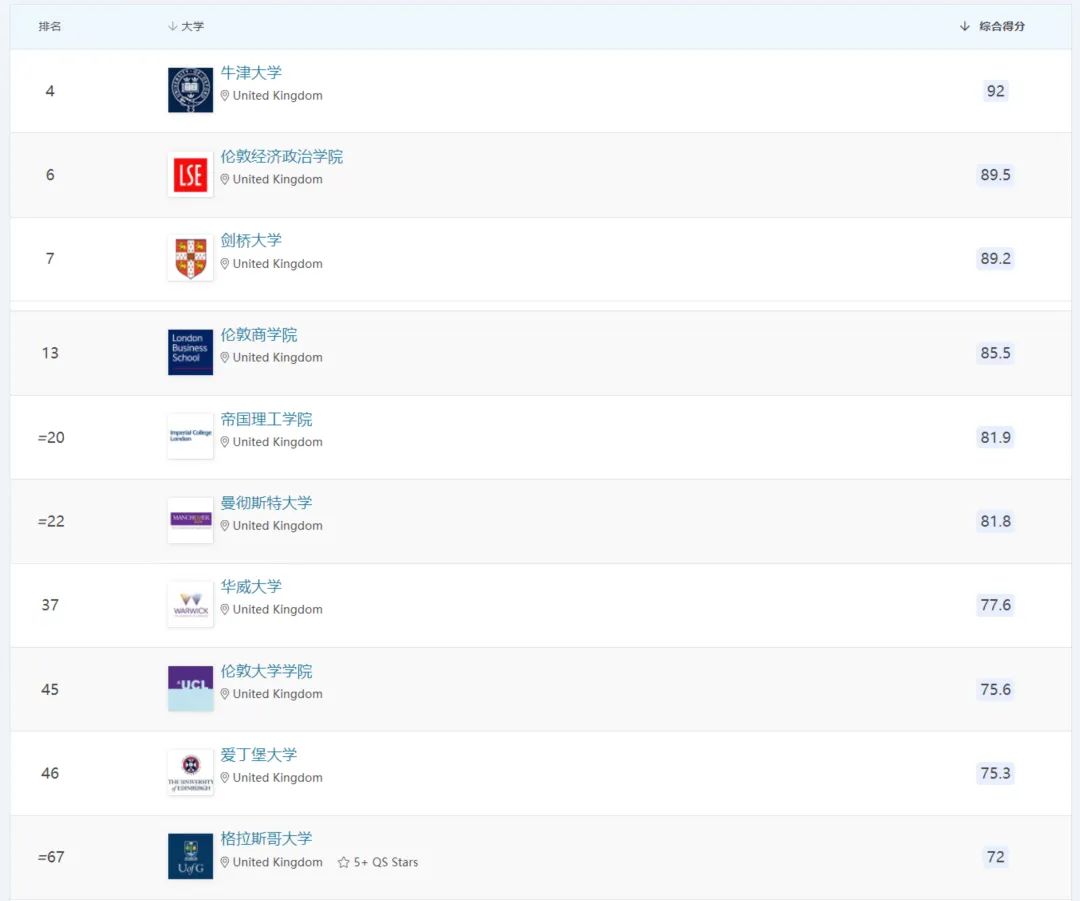
Task: Click the score 81.9 cell
Action: click(x=995, y=437)
